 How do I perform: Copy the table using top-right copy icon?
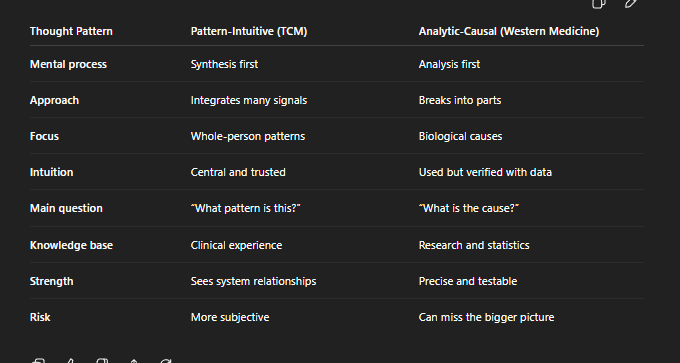(598, 3)
